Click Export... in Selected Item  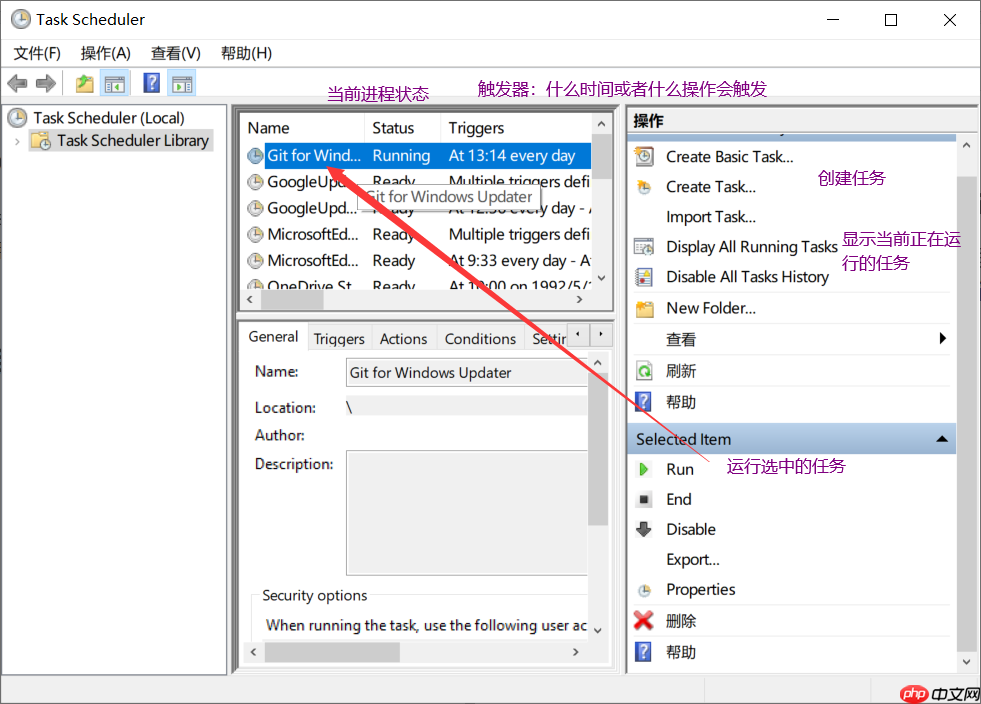tap(693, 559)
